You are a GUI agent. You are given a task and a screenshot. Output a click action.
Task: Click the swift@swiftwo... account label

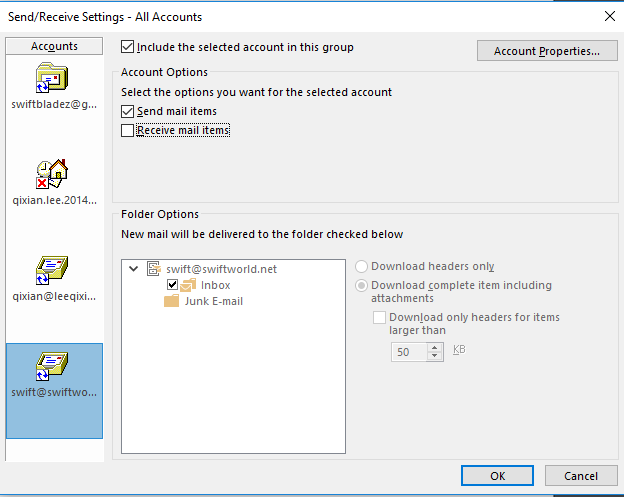tap(54, 392)
